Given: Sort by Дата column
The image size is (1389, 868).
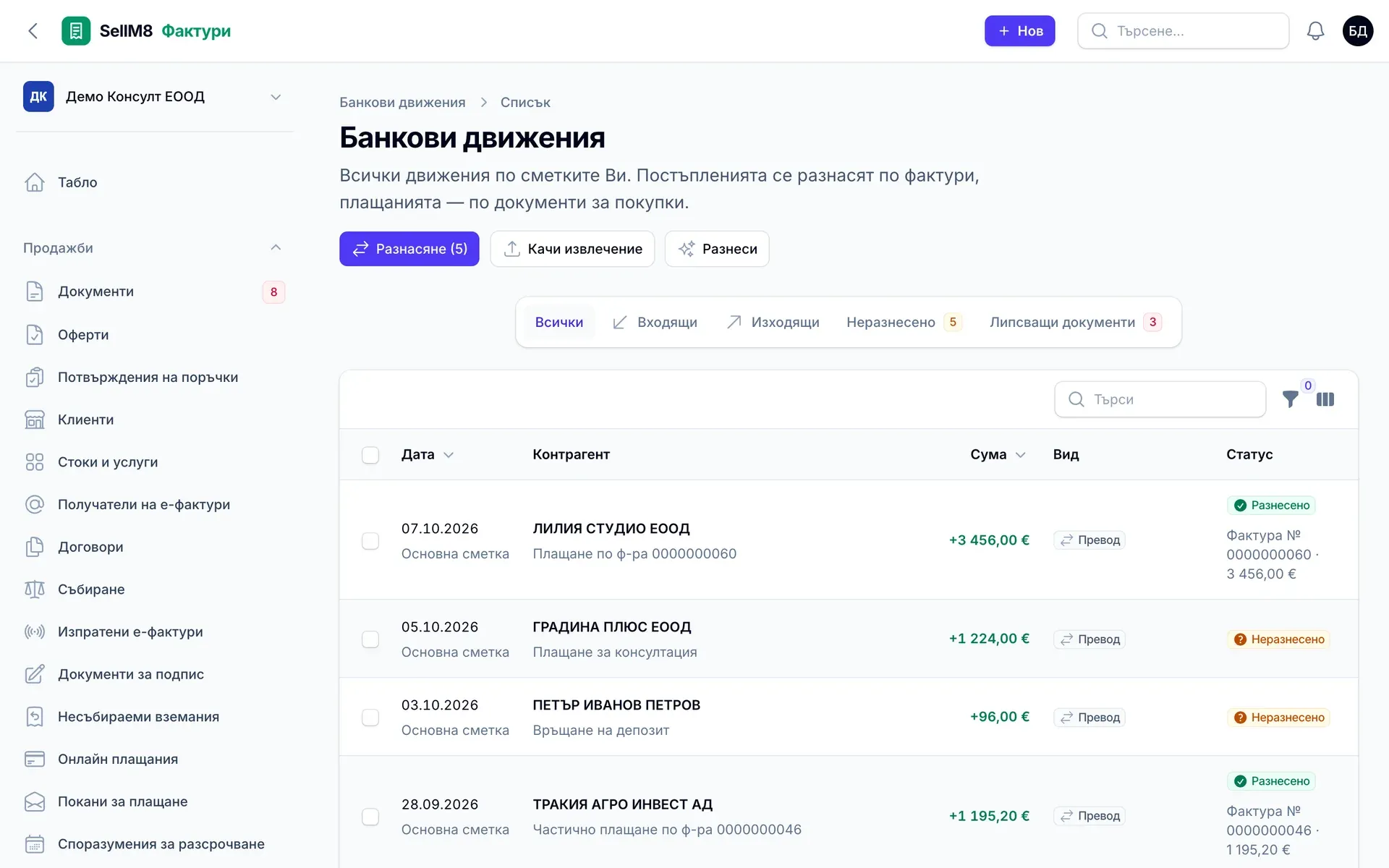Looking at the screenshot, I should pos(428,454).
